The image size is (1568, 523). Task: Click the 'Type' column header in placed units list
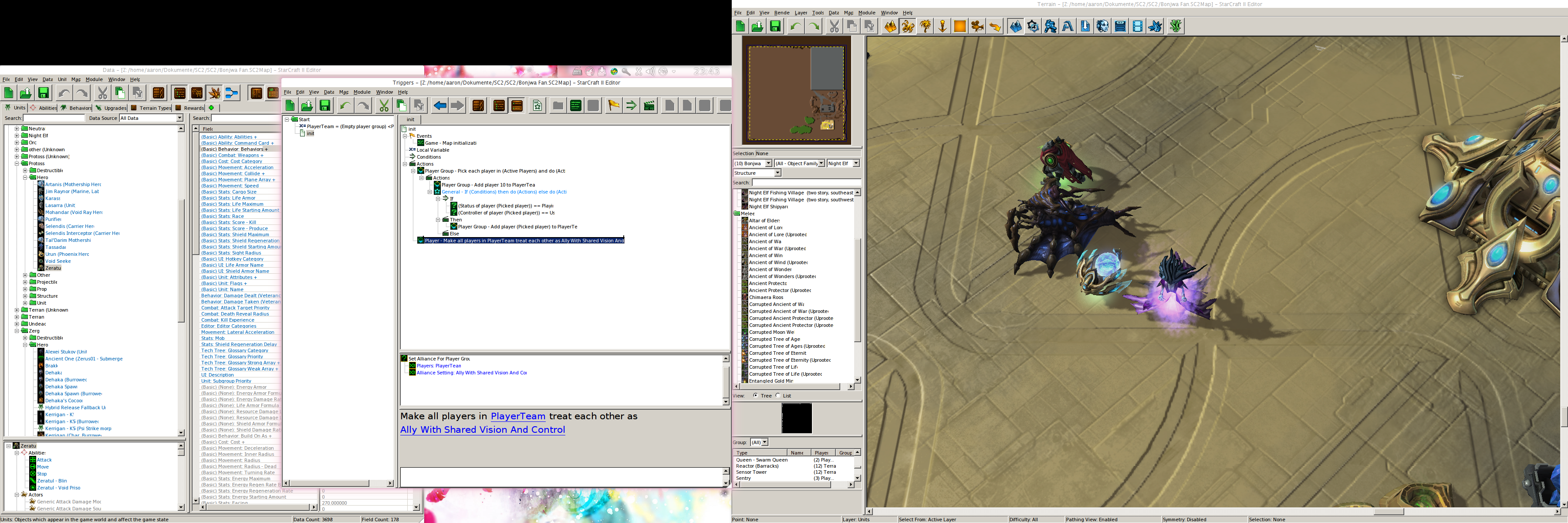[x=760, y=452]
